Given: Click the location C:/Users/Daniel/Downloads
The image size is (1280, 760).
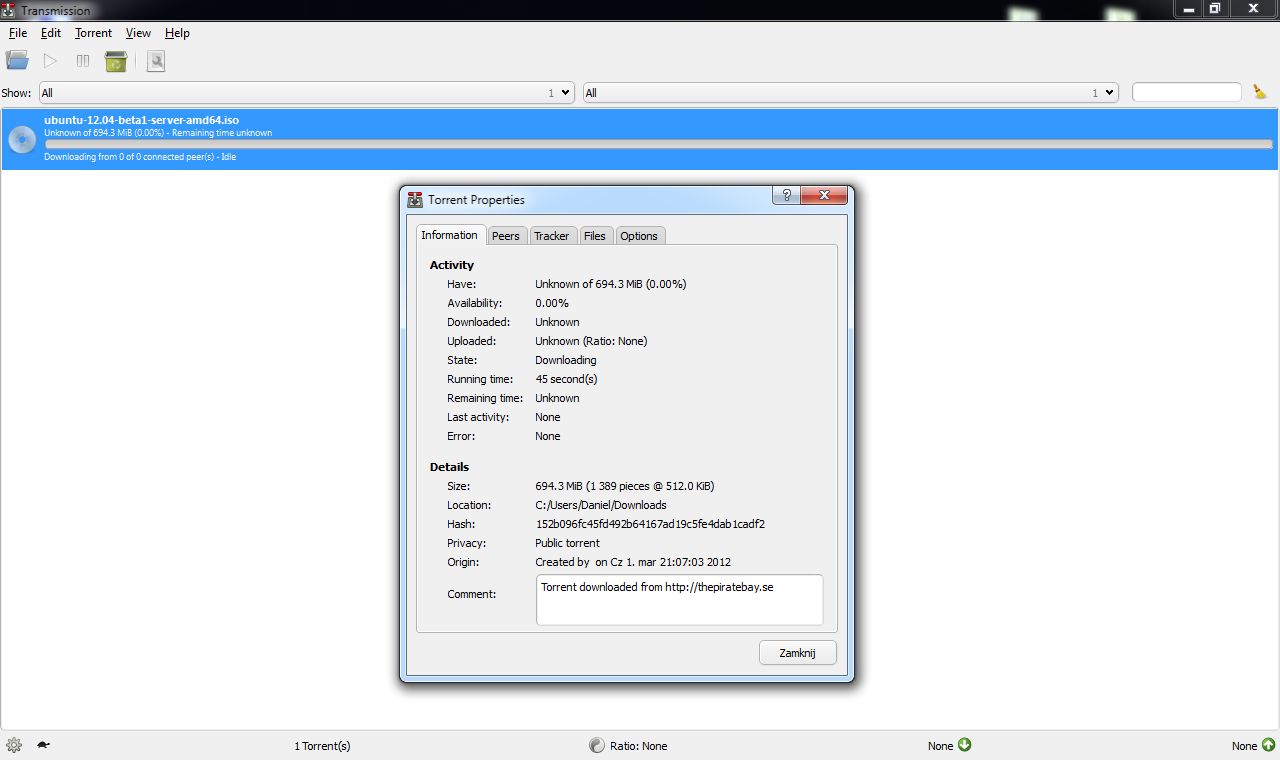Looking at the screenshot, I should 601,505.
